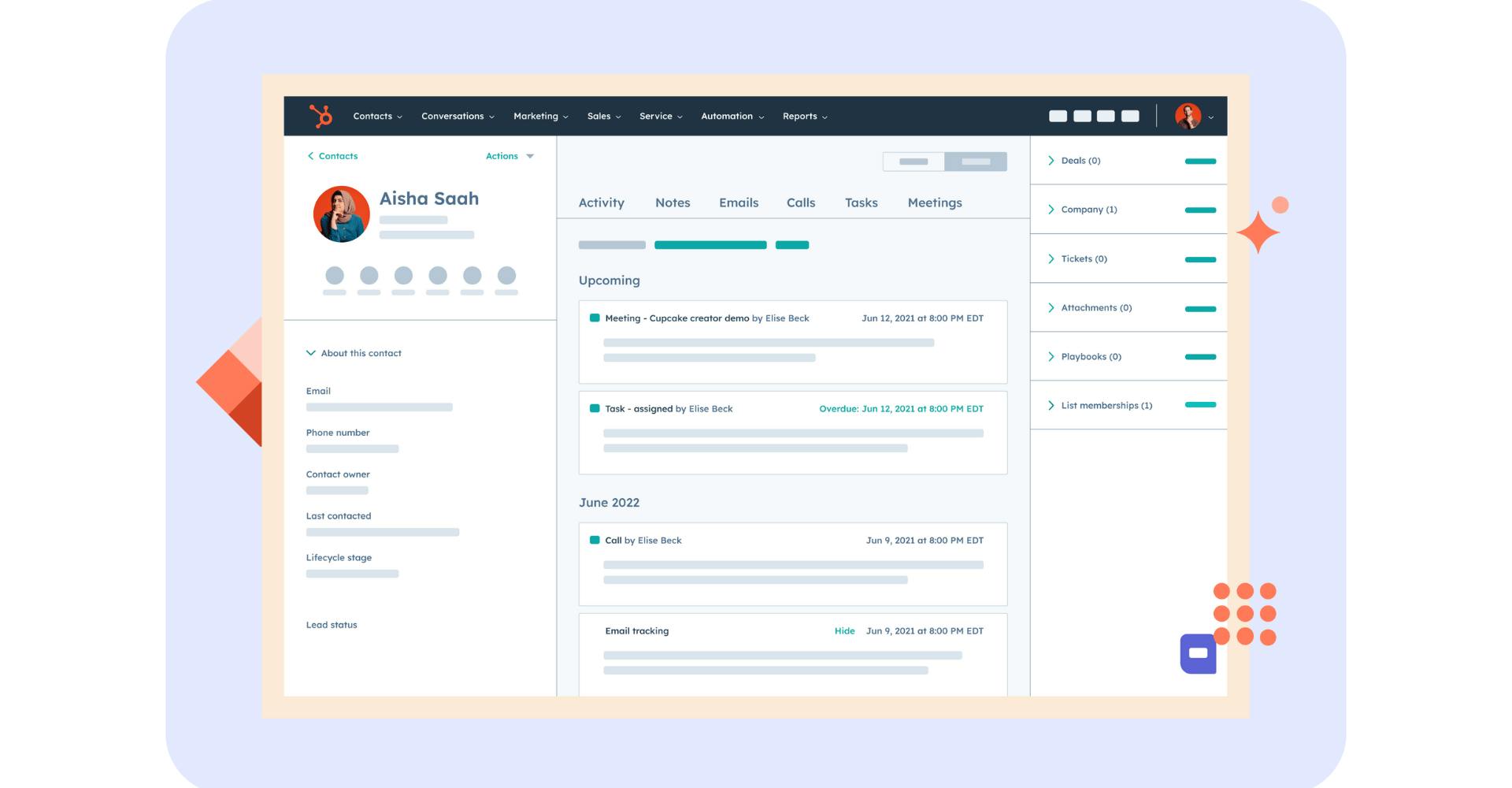Switch to the Emails tab
Image resolution: width=1512 pixels, height=788 pixels.
click(738, 203)
